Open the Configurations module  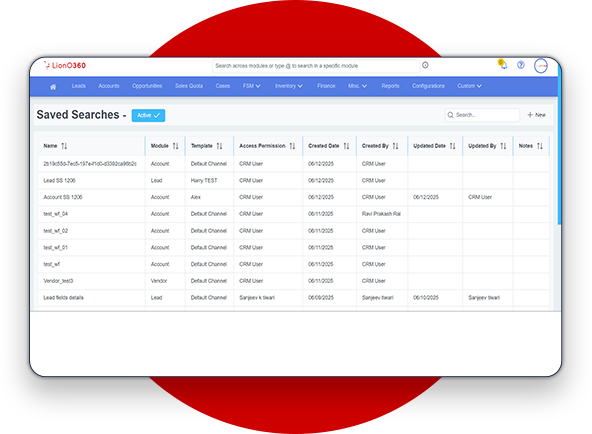coord(428,86)
